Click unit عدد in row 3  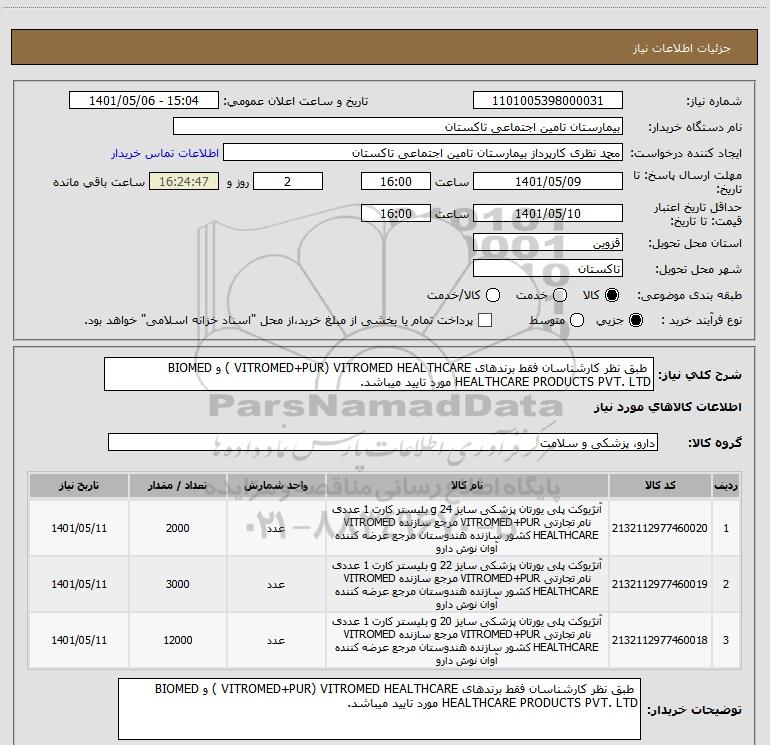[276, 640]
